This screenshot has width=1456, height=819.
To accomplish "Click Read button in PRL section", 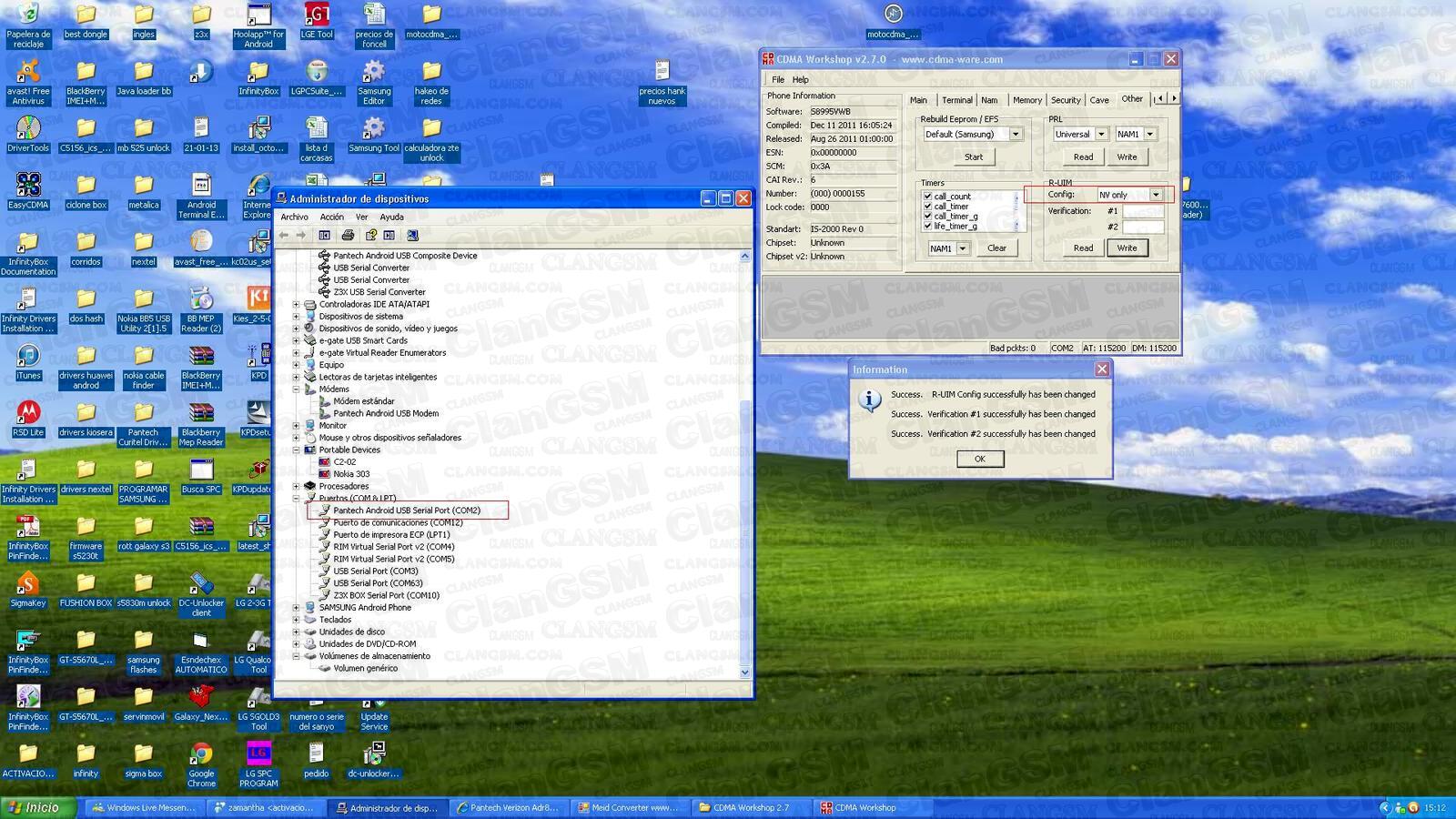I will coord(1083,157).
